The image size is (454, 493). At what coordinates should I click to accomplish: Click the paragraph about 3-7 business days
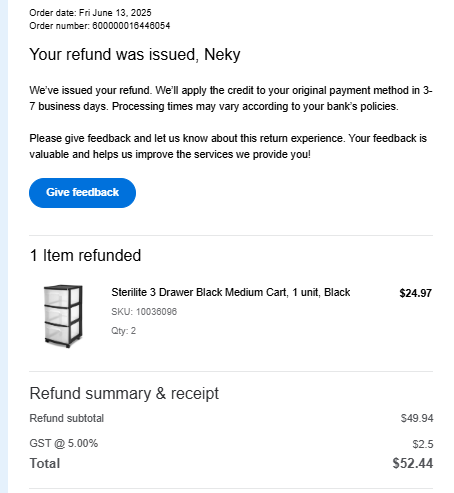tap(231, 98)
